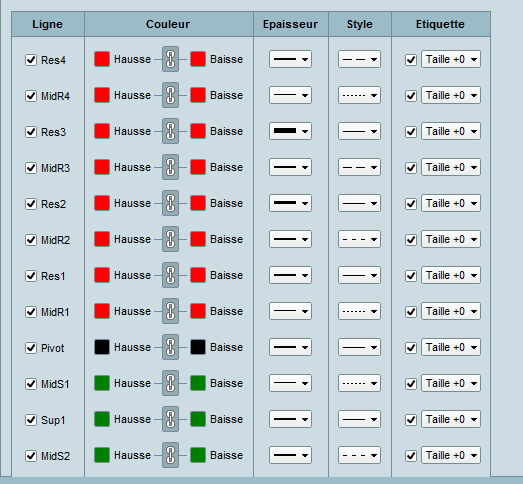Open the Taille +0 dropdown for MidS1
This screenshot has height=484, width=523.
pyautogui.click(x=451, y=383)
